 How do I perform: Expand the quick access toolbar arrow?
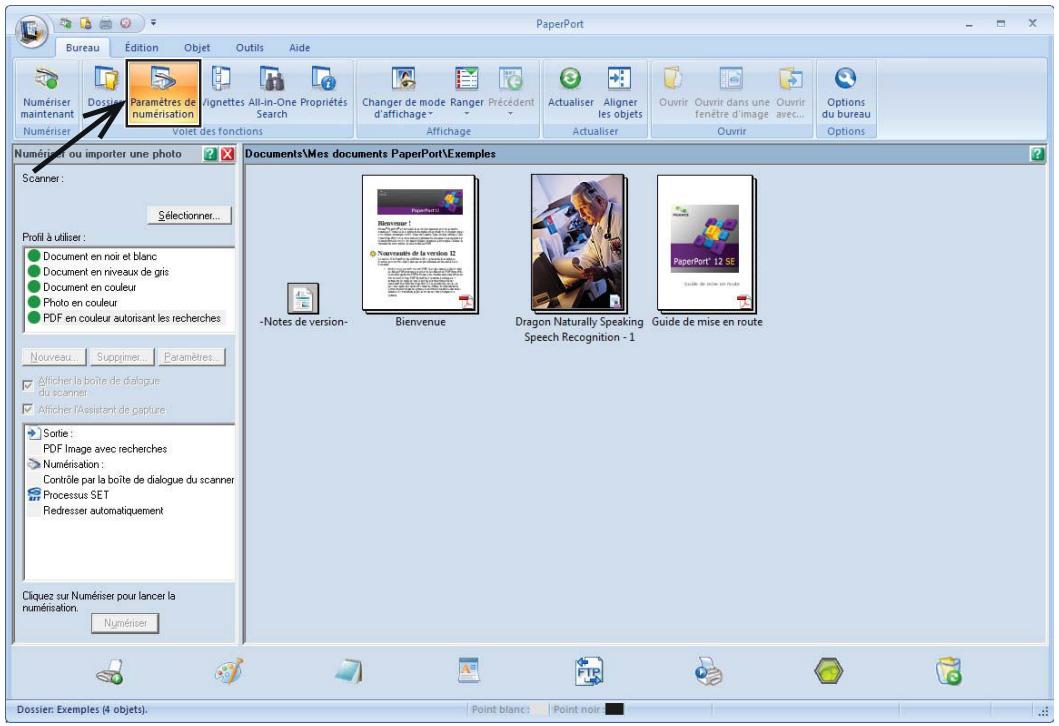tap(153, 23)
